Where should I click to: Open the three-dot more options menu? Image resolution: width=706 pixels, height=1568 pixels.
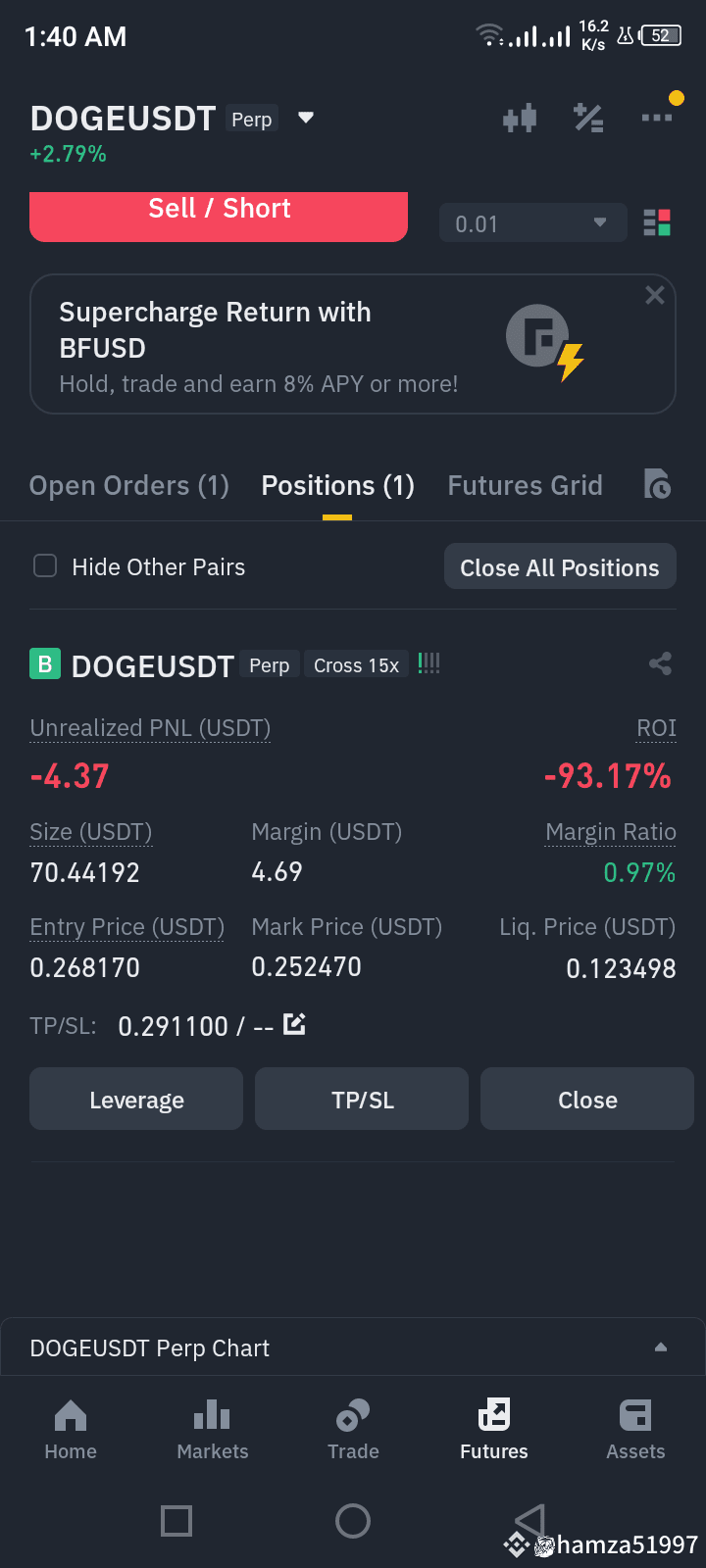[x=657, y=118]
